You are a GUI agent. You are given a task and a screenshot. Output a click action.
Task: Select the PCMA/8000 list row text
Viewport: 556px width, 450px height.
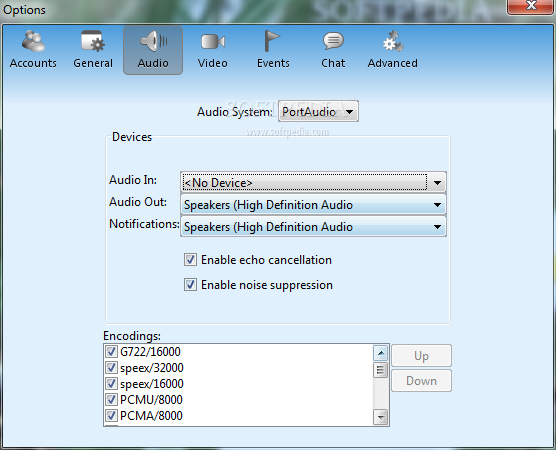(151, 416)
